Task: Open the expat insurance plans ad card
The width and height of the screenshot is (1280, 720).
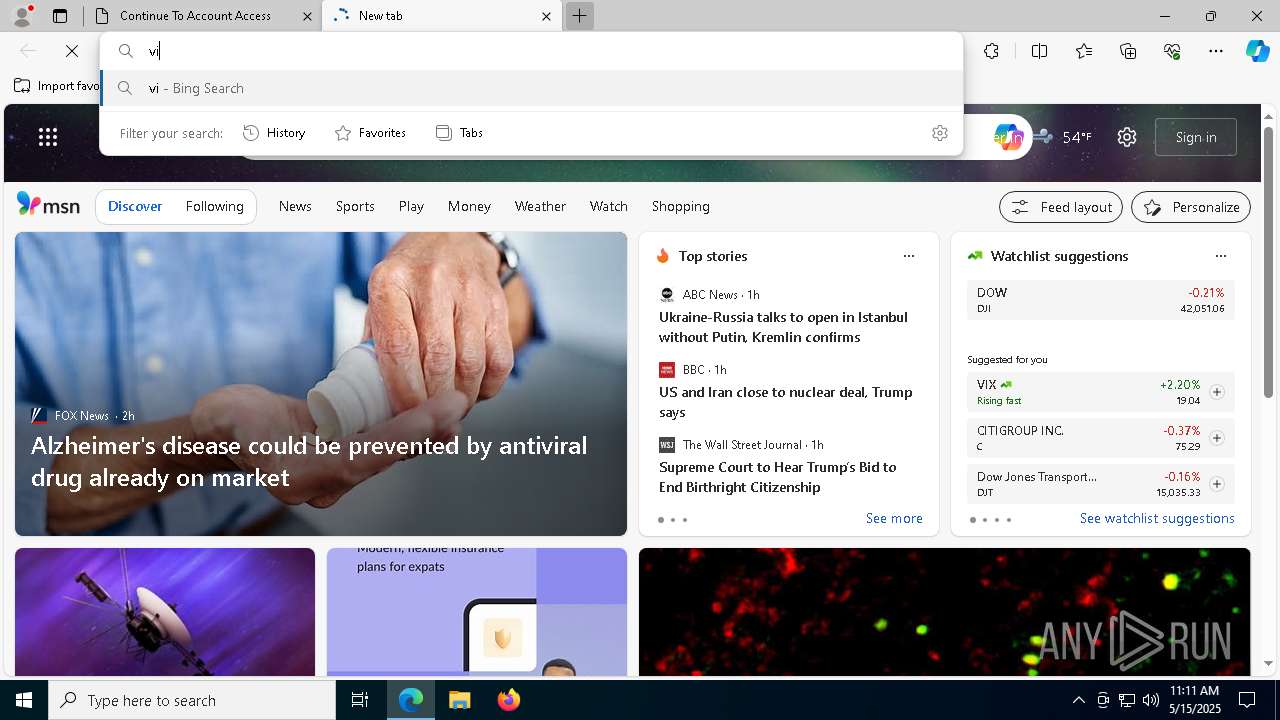Action: pyautogui.click(x=477, y=612)
